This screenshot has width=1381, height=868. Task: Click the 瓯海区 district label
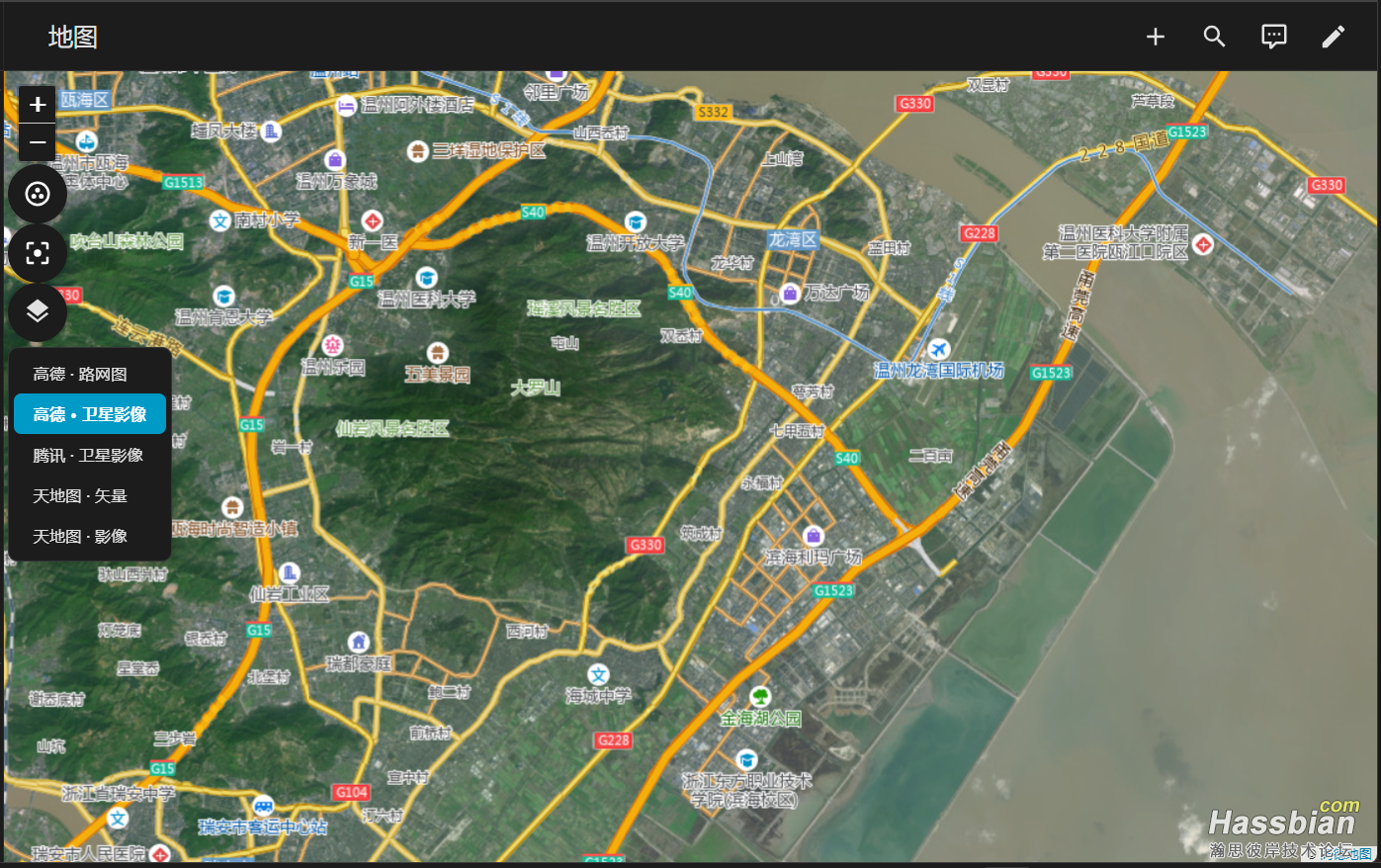coord(85,100)
